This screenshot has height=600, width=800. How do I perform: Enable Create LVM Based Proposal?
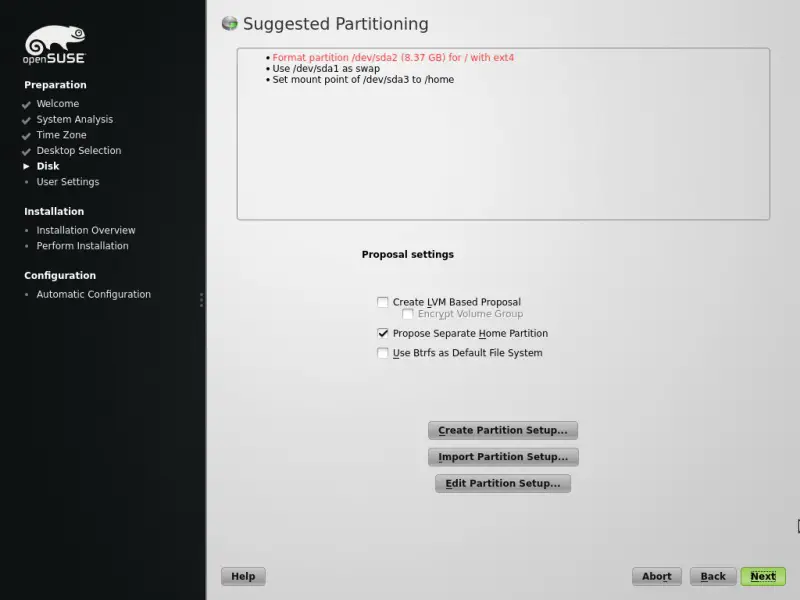pyautogui.click(x=383, y=302)
